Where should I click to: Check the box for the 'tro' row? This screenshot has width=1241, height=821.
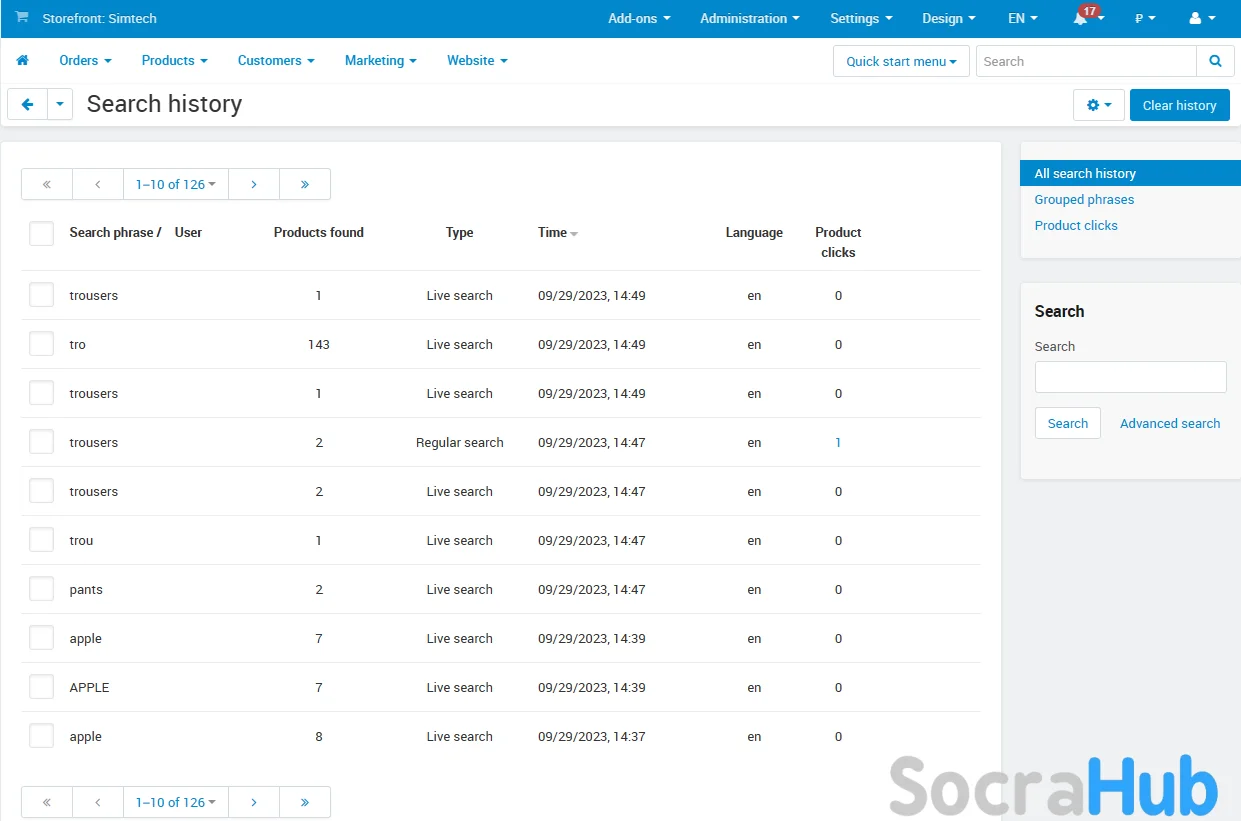coord(41,344)
